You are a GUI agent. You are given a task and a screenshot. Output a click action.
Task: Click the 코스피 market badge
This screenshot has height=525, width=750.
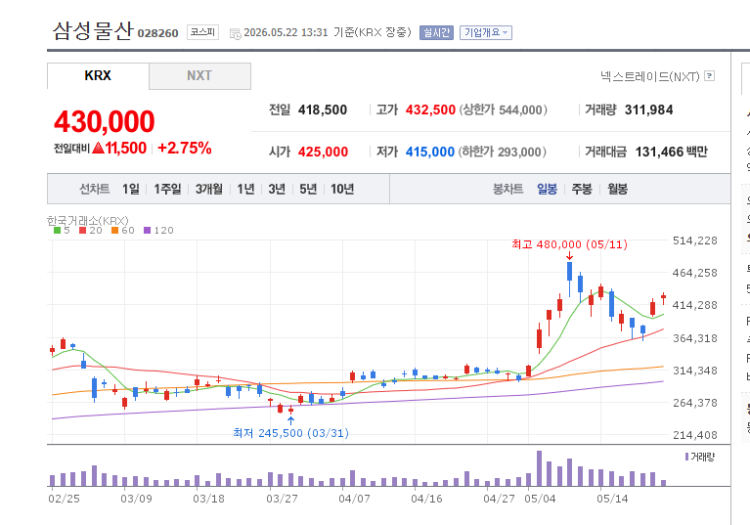pos(203,32)
